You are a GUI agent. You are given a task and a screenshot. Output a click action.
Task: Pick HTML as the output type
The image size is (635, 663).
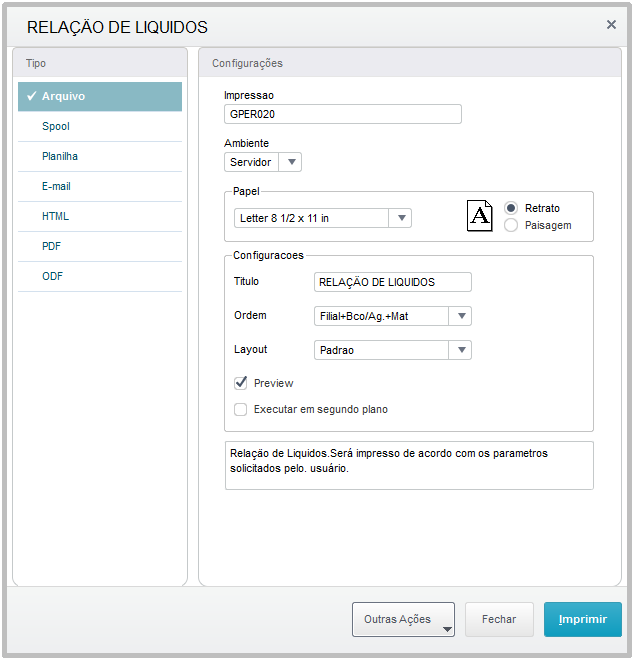pos(100,216)
